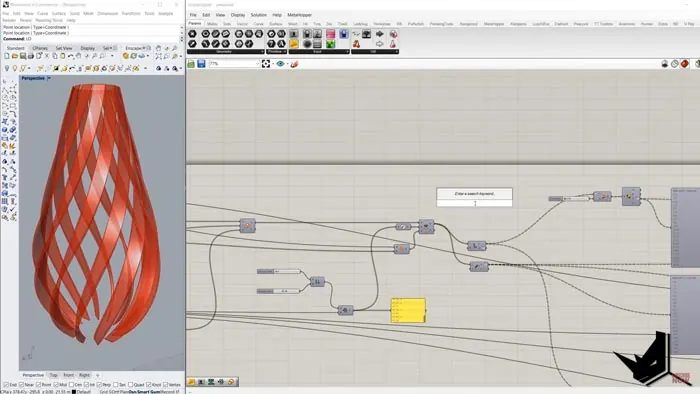
Task: Click the Enscape orange shield icon
Action: point(126,56)
